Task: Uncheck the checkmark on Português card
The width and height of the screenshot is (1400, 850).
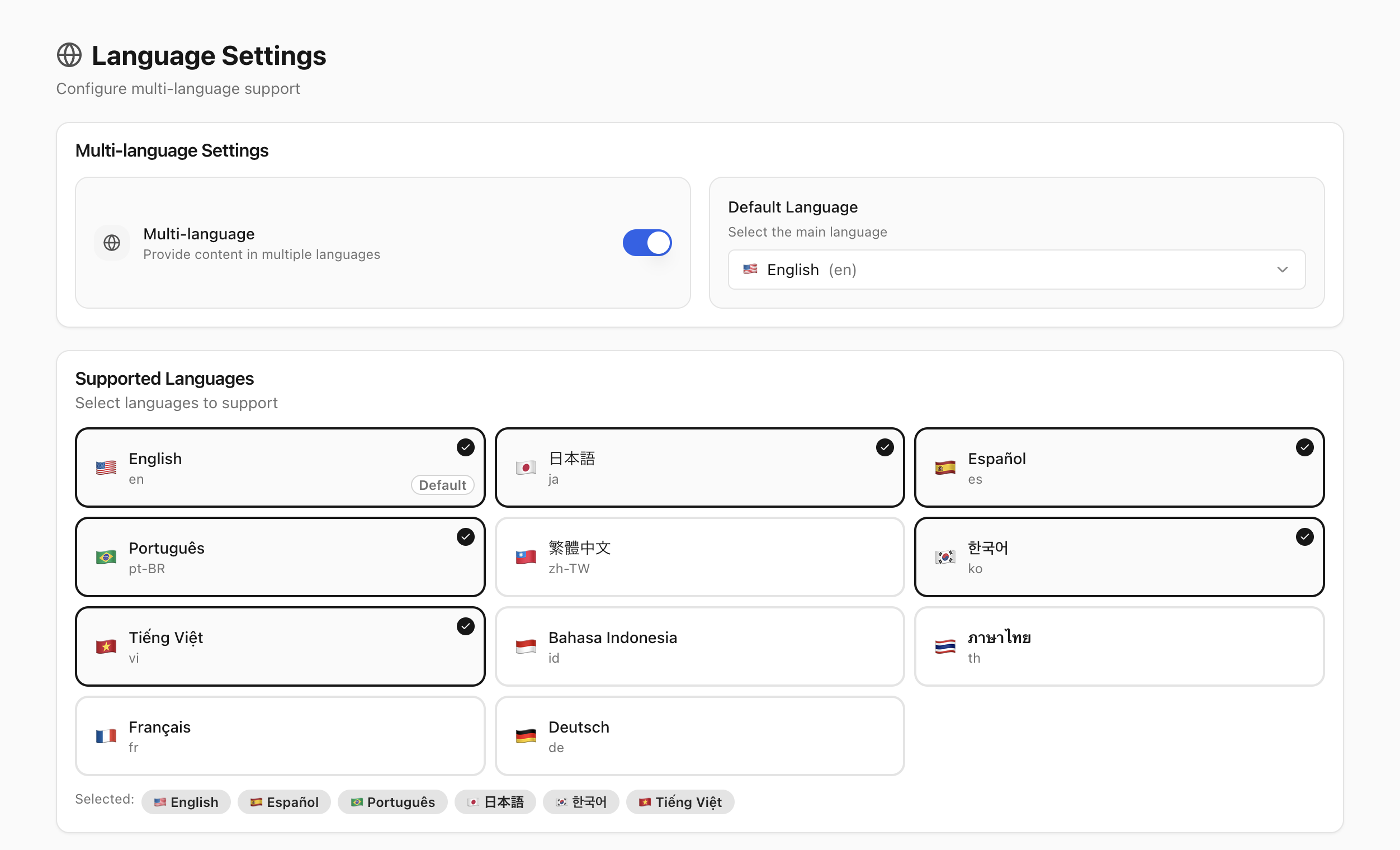Action: [x=465, y=537]
